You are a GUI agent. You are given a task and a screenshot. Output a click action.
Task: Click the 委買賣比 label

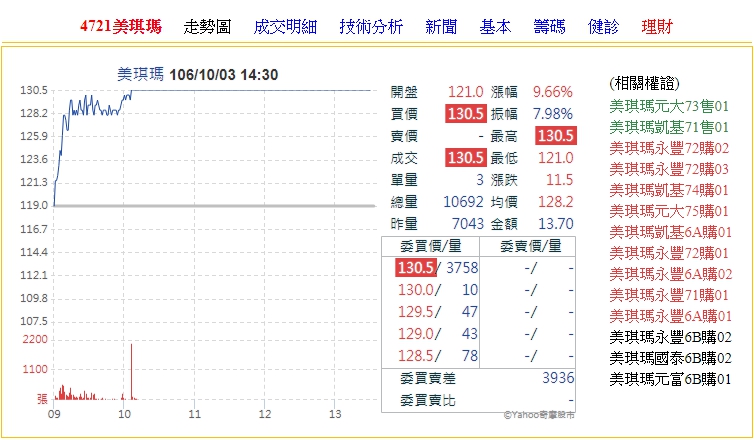(428, 400)
